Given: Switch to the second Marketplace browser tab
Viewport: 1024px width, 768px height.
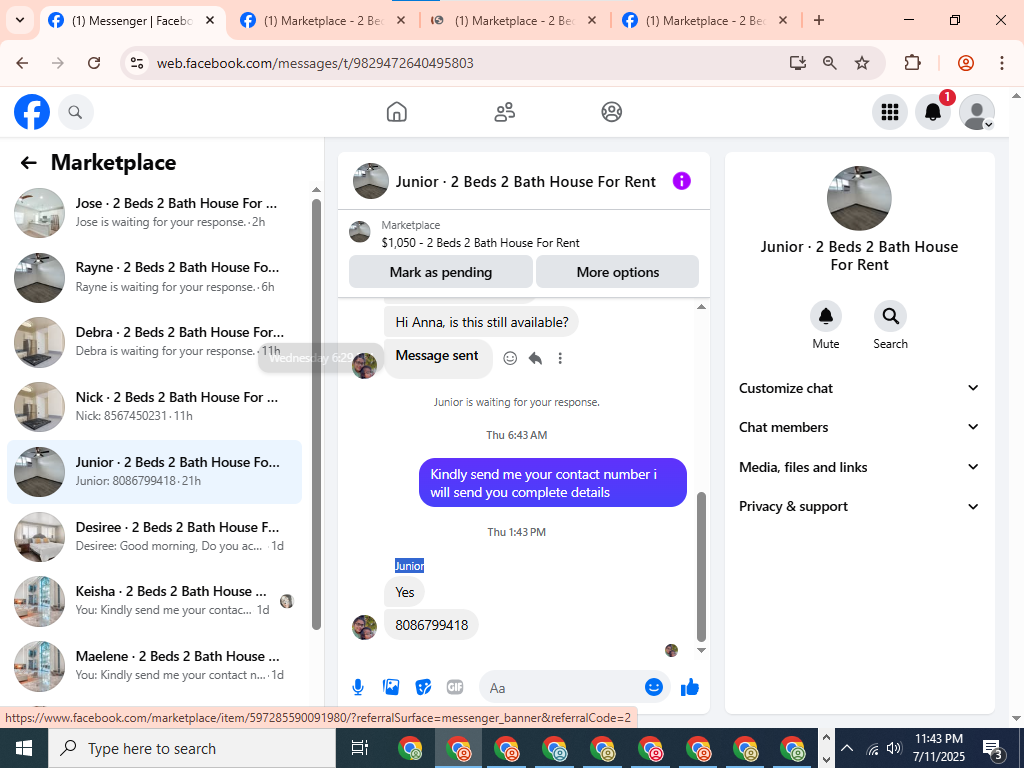Looking at the screenshot, I should [323, 21].
